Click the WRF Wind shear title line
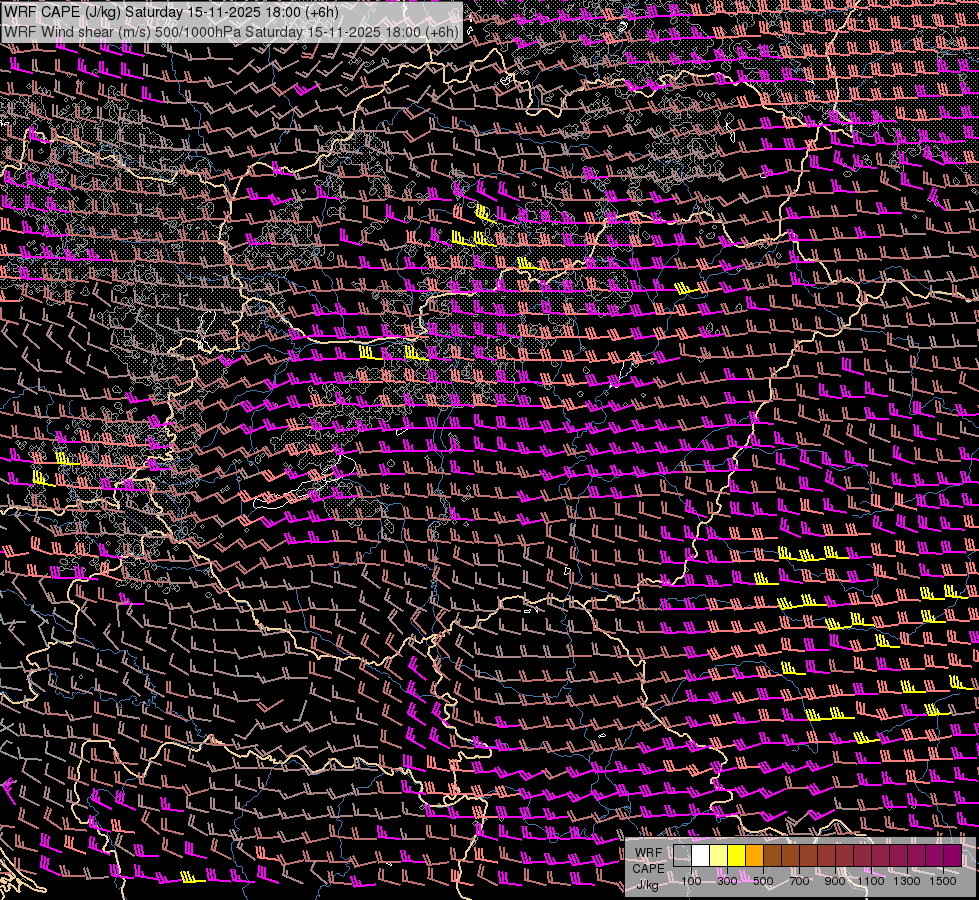Image resolution: width=979 pixels, height=900 pixels. click(x=231, y=31)
